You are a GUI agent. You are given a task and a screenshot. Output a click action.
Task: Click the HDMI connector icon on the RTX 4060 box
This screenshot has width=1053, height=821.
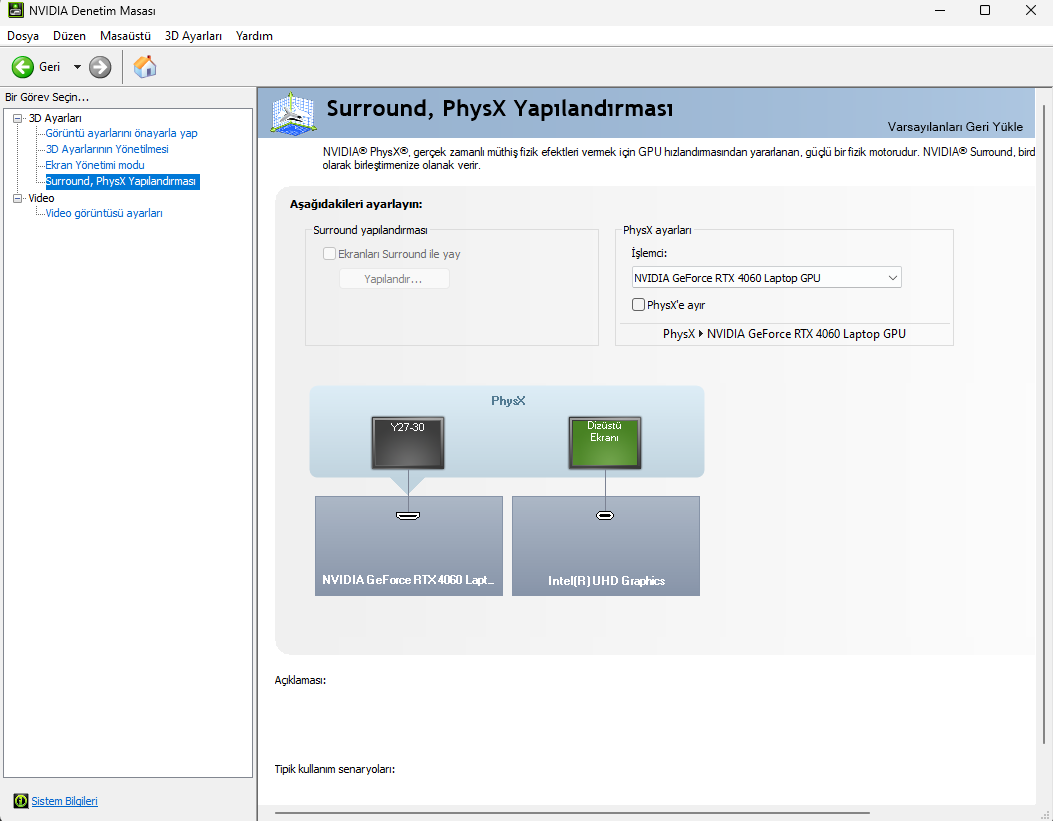[x=408, y=516]
